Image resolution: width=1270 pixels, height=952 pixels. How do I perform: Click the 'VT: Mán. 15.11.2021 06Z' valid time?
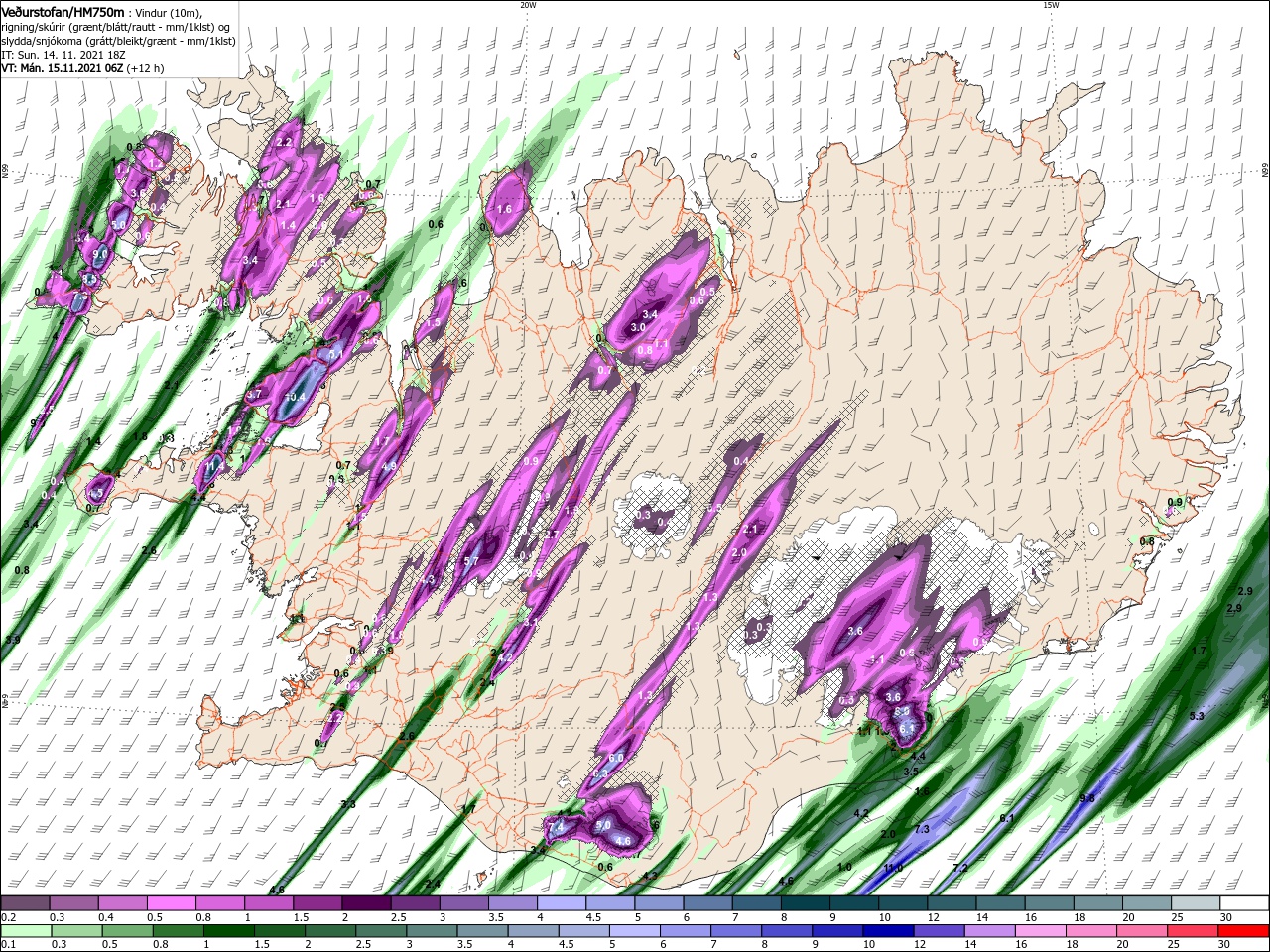62,69
